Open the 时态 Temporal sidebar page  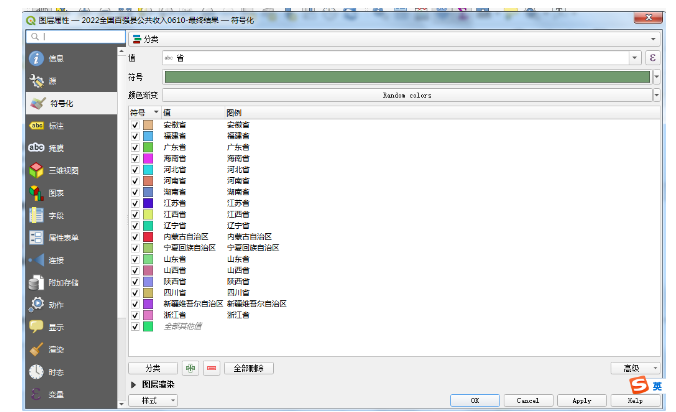pos(71,372)
